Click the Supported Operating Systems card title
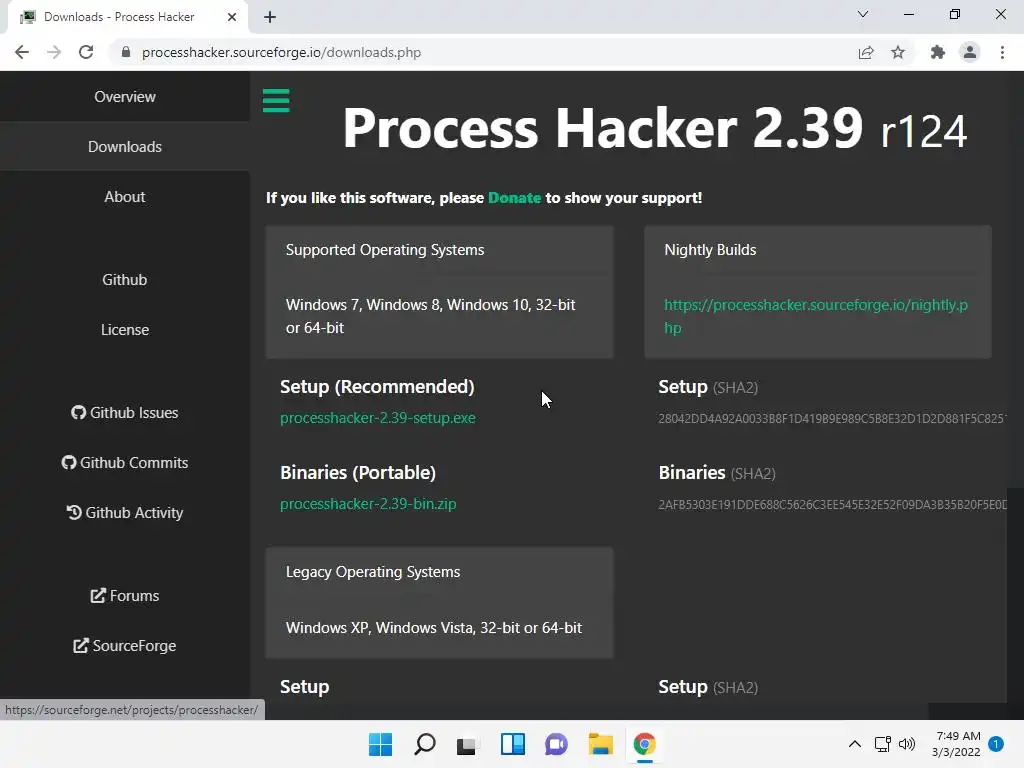Viewport: 1024px width, 768px height. [385, 250]
